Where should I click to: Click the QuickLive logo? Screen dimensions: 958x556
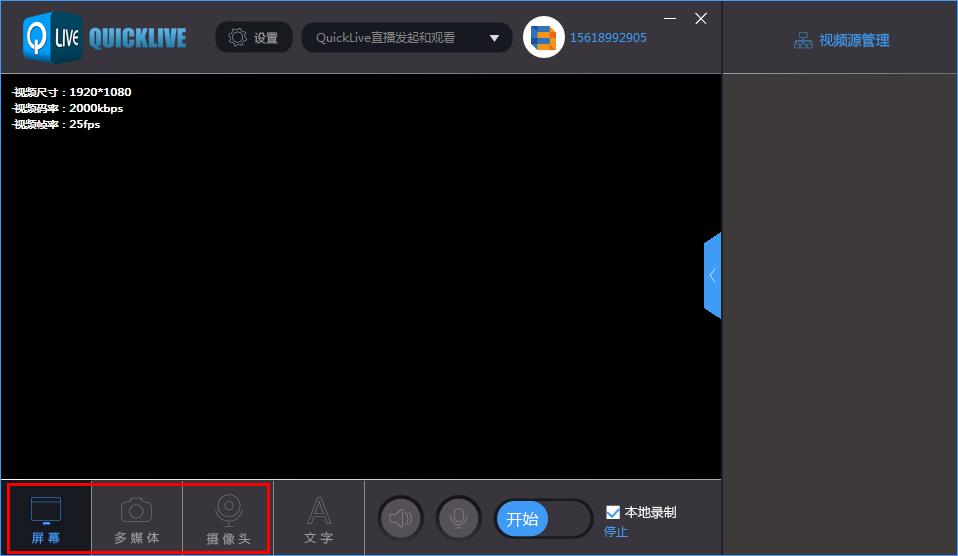(104, 37)
